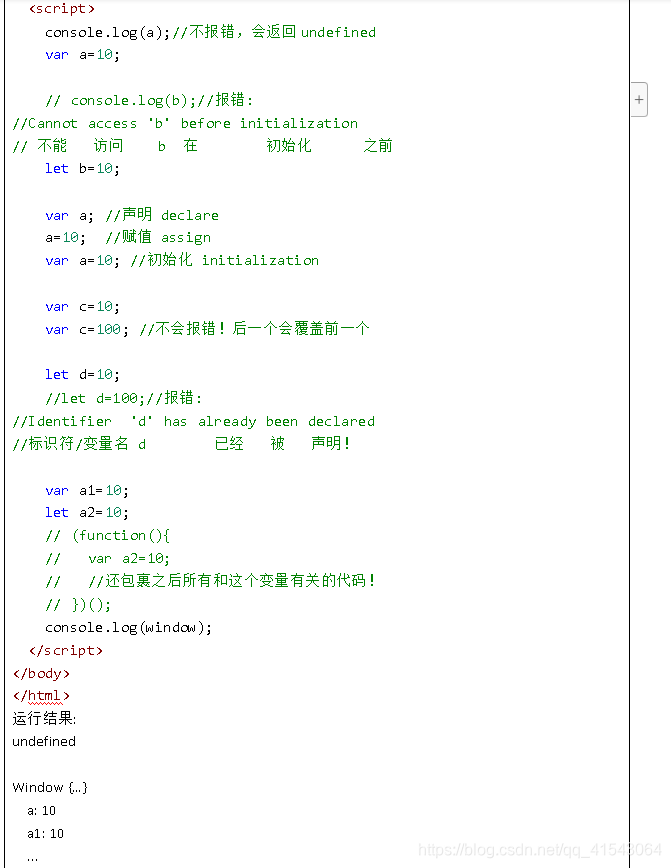Click comment "Cannot access 'b' before initialization"

tap(185, 123)
